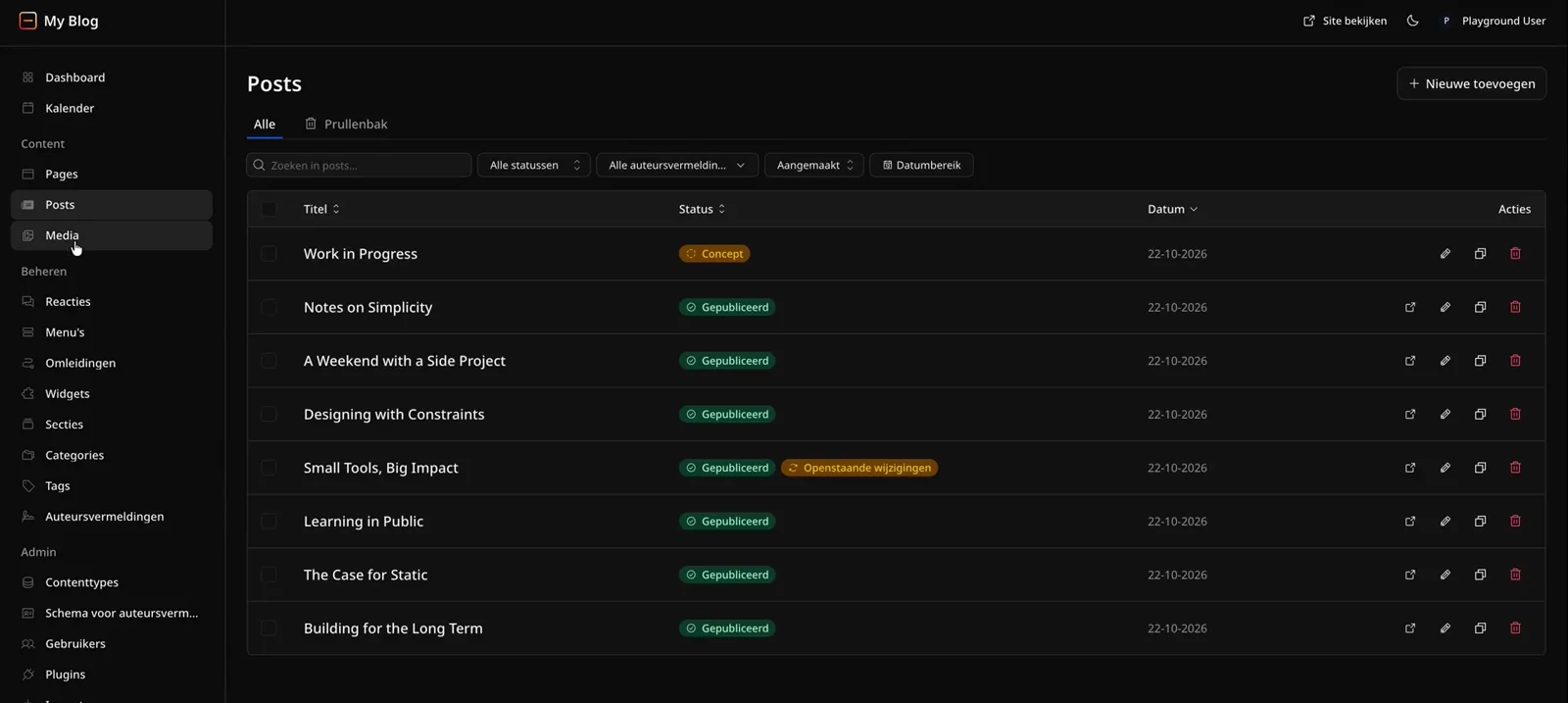
Task: Open the Small Tools, Big Impact post
Action: (x=381, y=468)
